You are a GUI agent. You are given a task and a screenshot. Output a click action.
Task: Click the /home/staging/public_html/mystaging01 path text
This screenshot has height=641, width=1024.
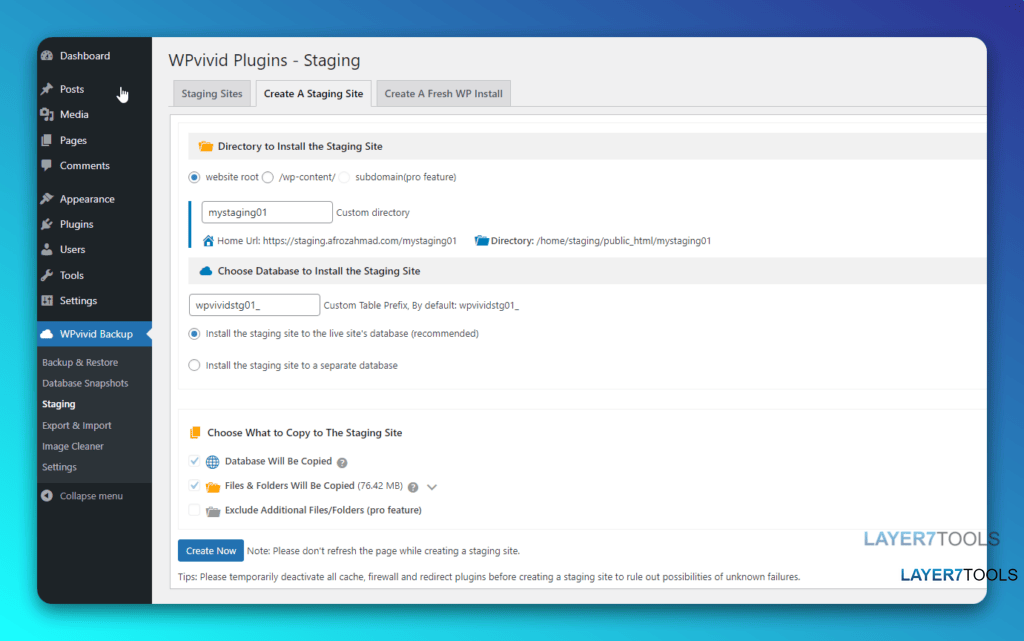[624, 241]
